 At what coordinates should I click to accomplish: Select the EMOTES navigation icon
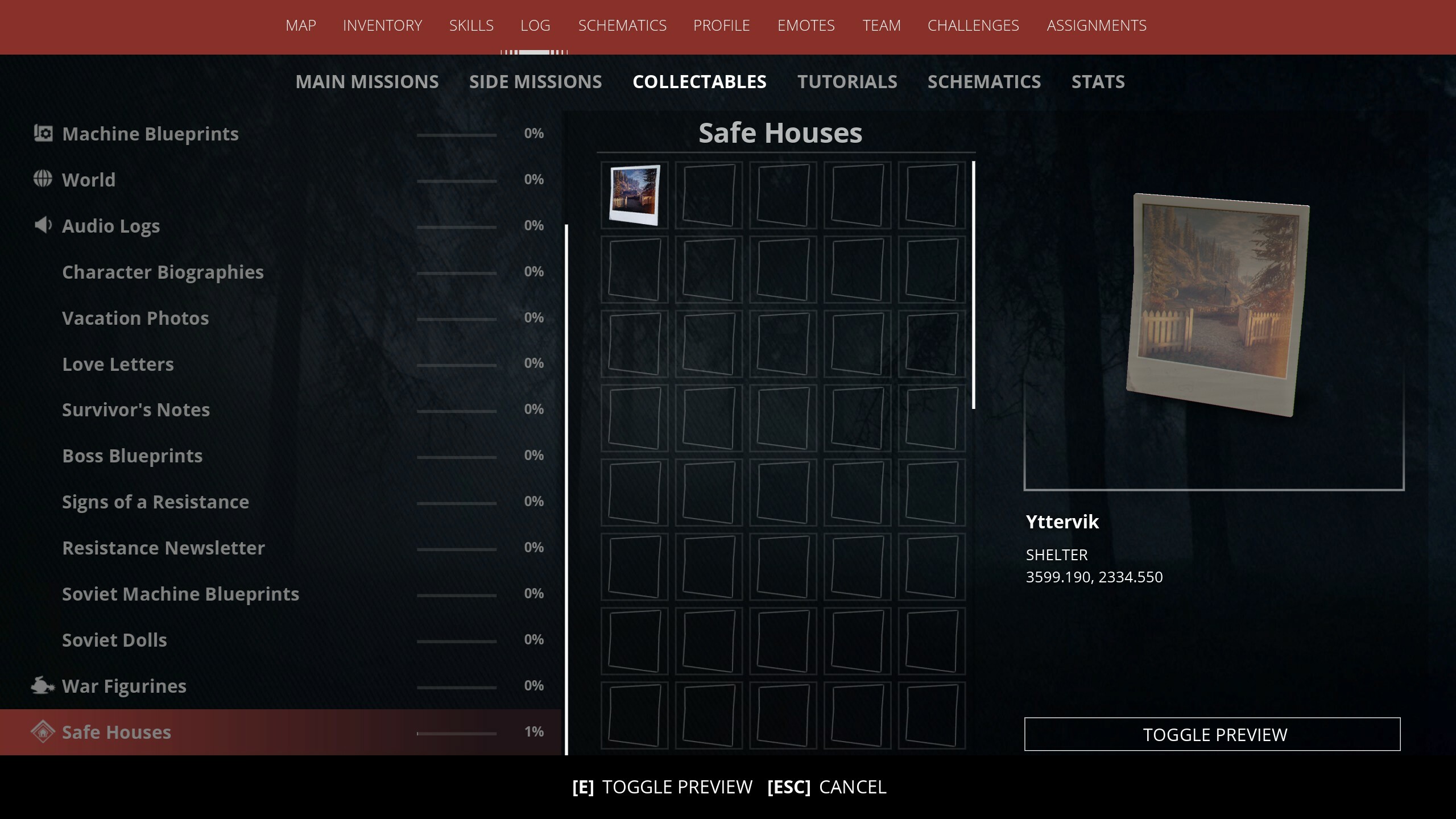805,25
